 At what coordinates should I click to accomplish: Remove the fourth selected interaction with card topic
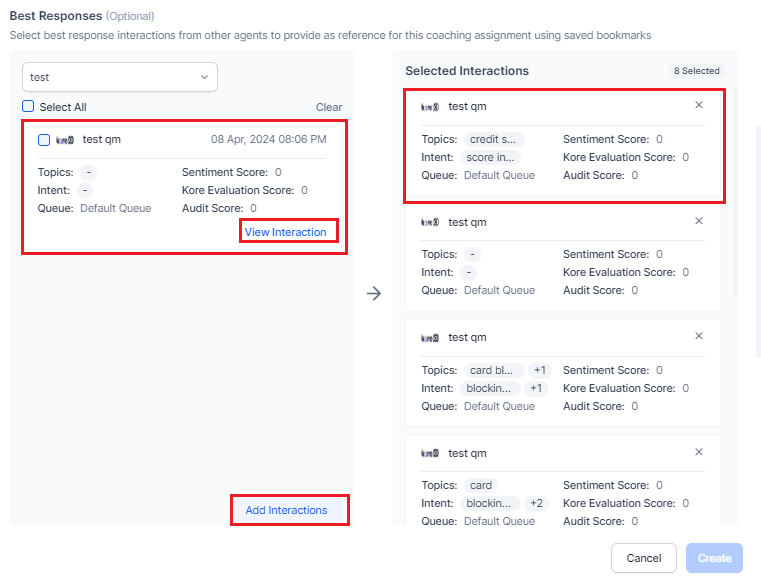click(699, 452)
